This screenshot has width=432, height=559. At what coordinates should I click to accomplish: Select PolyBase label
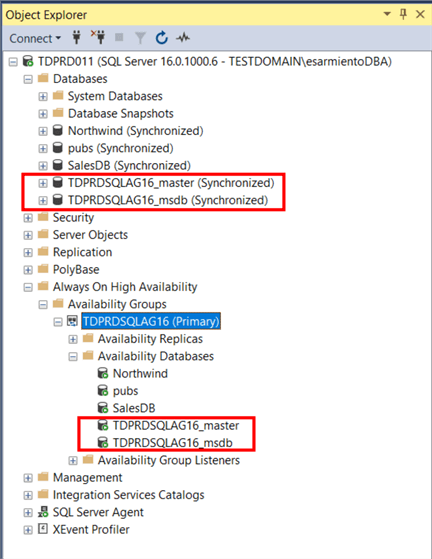pyautogui.click(x=76, y=270)
